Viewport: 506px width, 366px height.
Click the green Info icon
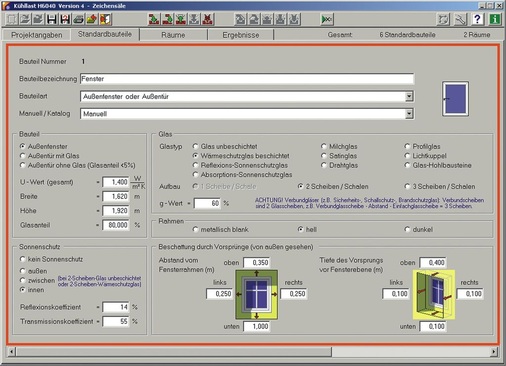(x=495, y=19)
